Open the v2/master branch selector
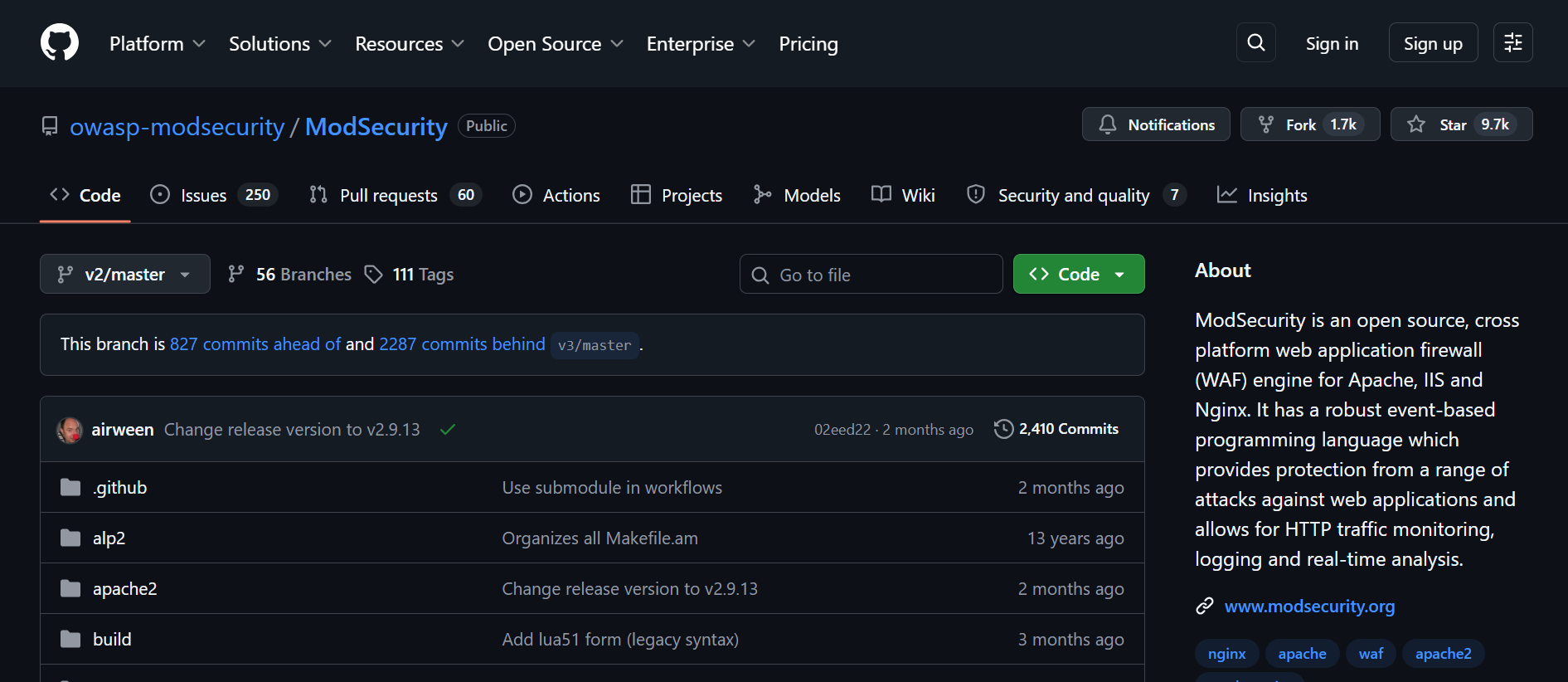This screenshot has height=682, width=1568. [x=125, y=274]
